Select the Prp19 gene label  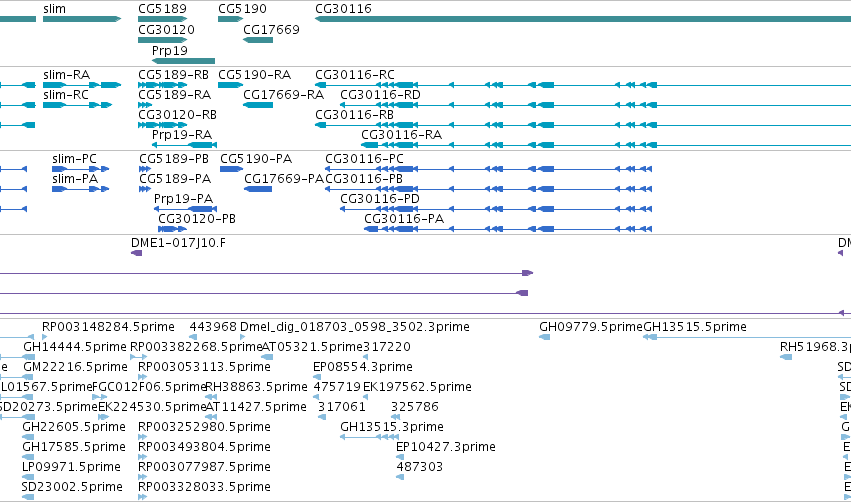click(169, 50)
